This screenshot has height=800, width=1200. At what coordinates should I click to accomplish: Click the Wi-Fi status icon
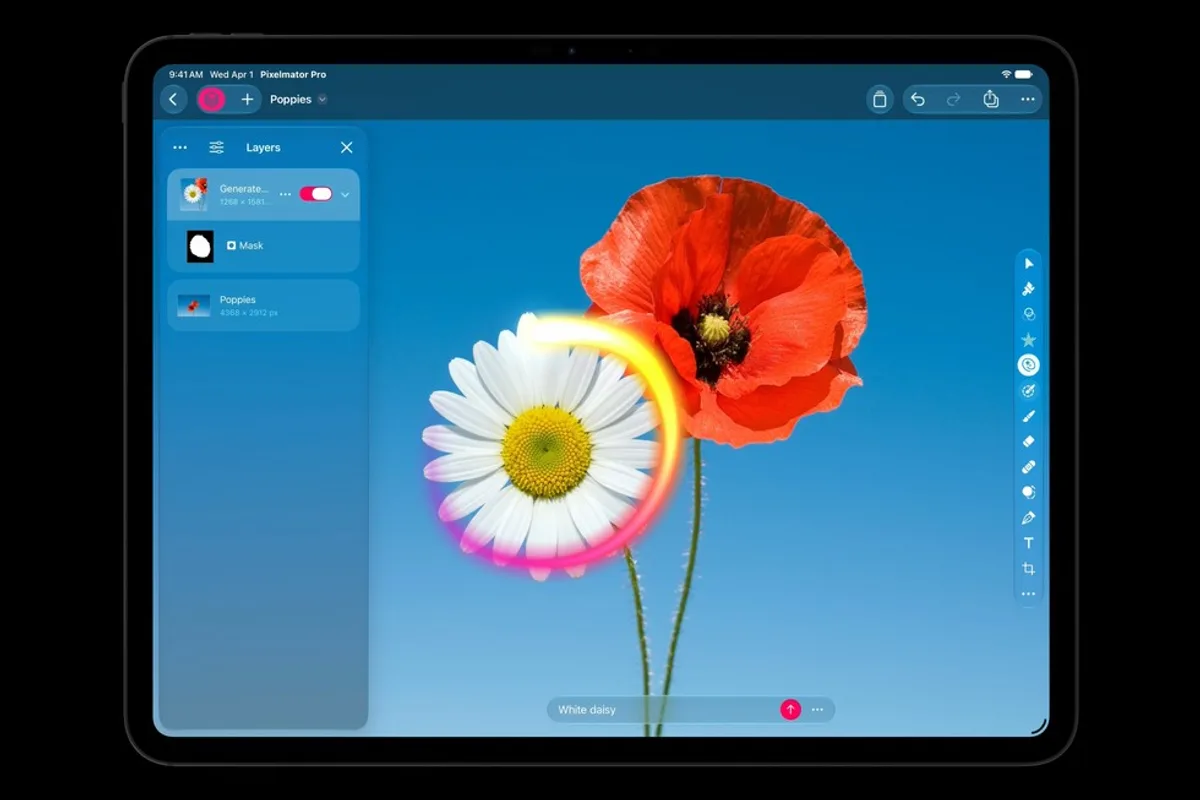[x=1006, y=74]
